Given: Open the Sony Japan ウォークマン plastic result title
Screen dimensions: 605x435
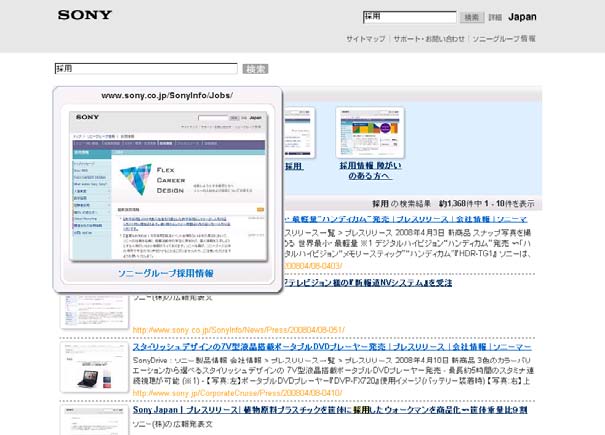Looking at the screenshot, I should click(330, 410).
